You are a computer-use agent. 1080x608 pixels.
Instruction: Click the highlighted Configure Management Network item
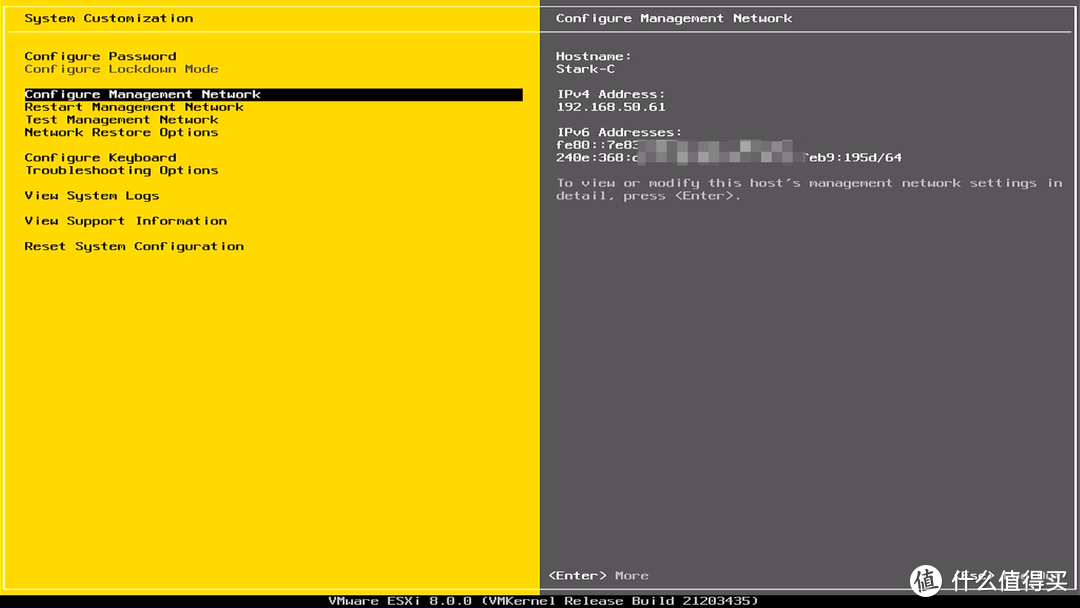pyautogui.click(x=143, y=94)
